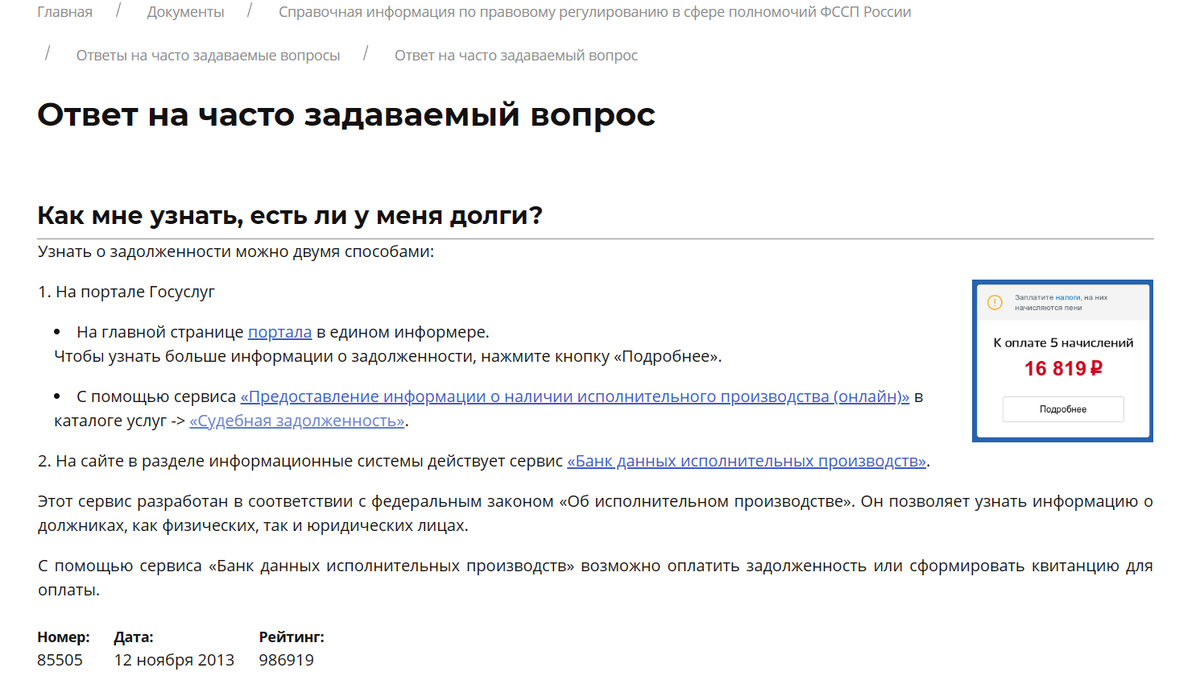Click the Номер: label
The width and height of the screenshot is (1200, 676).
pyautogui.click(x=63, y=637)
